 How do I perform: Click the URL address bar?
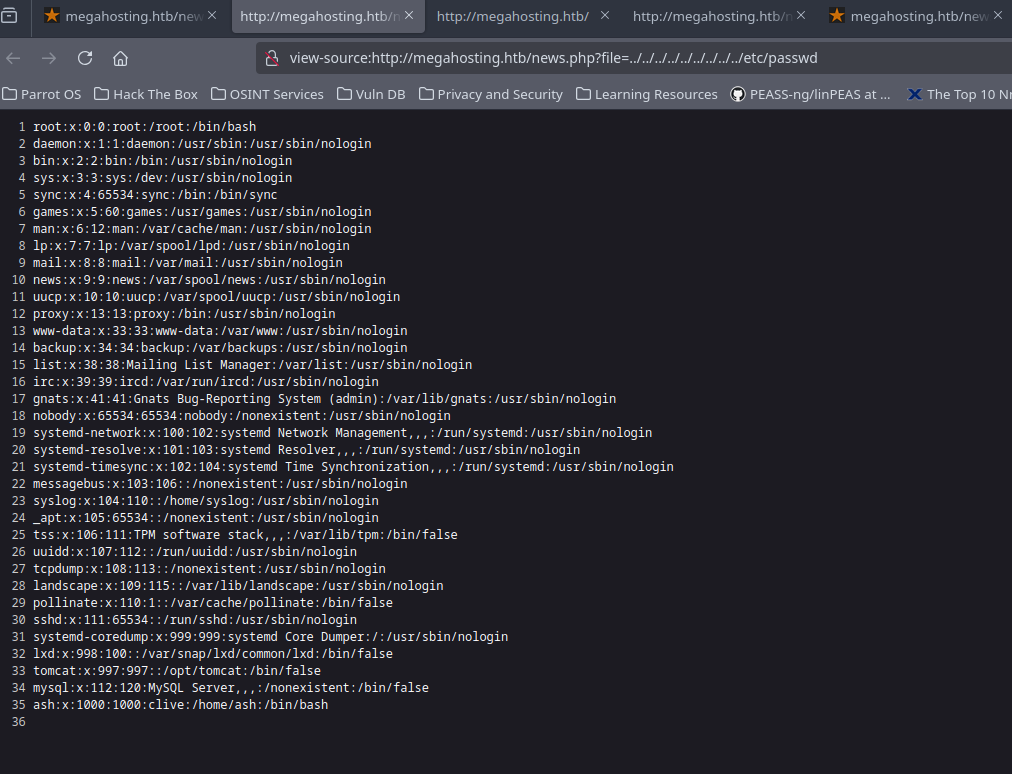(600, 58)
